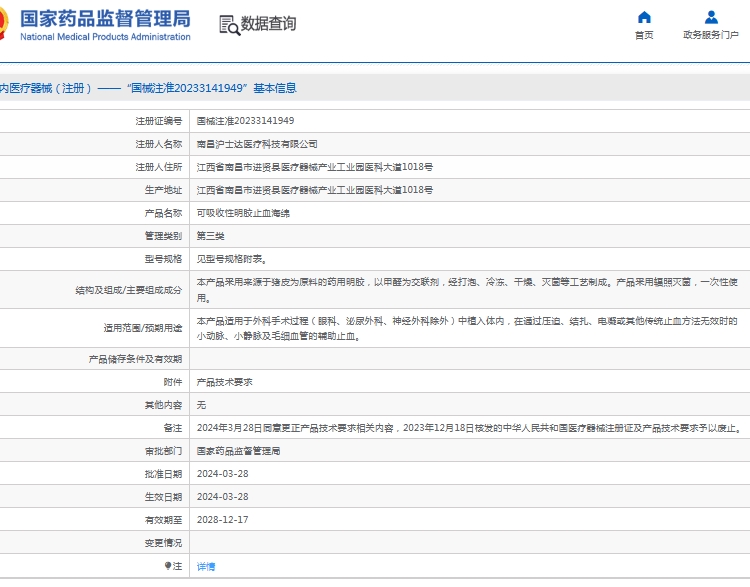This screenshot has height=587, width=750.
Task: Click the 数据查询 heading text
Action: point(268,23)
